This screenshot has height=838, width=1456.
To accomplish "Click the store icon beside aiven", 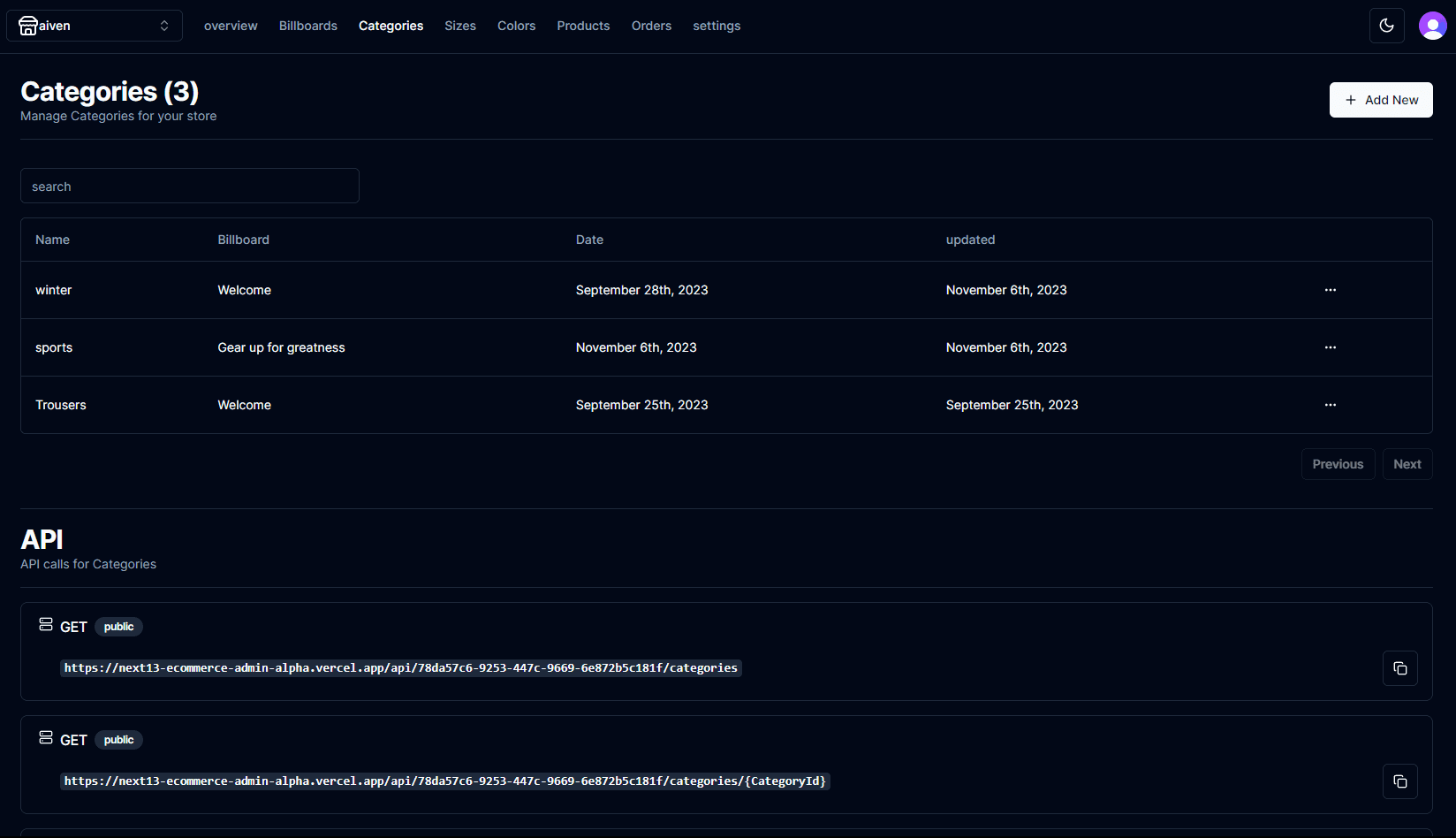I will point(28,26).
